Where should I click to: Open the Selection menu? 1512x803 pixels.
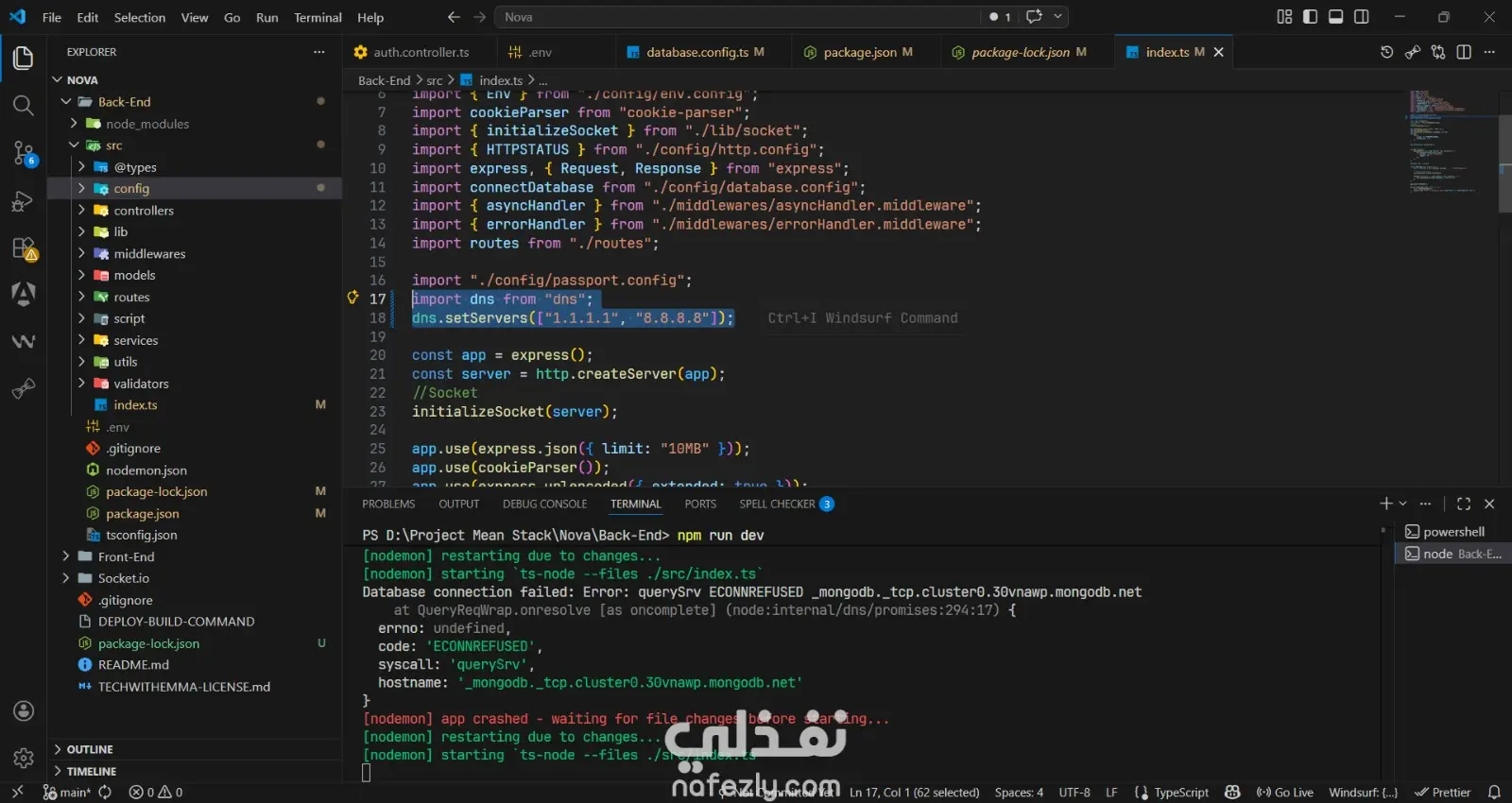tap(140, 17)
